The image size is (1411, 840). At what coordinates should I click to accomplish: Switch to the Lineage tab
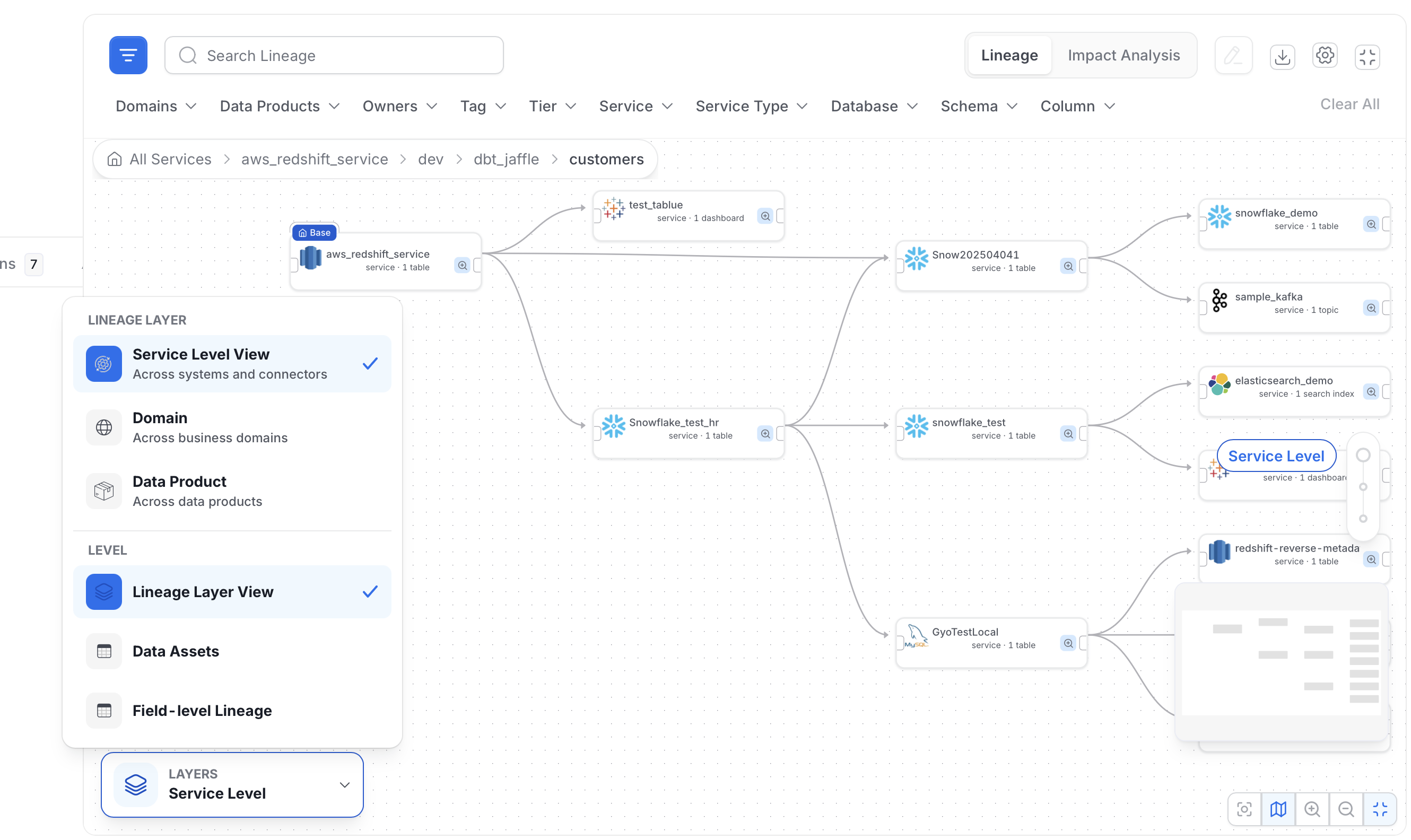[1009, 55]
